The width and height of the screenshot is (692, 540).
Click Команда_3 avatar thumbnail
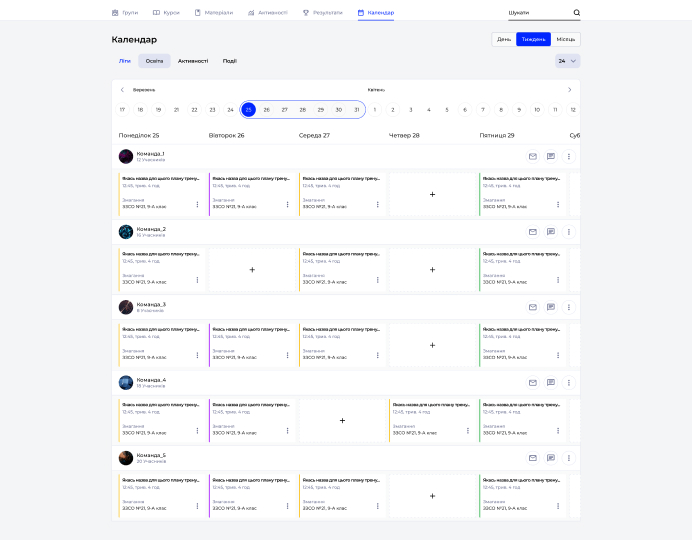pyautogui.click(x=126, y=307)
